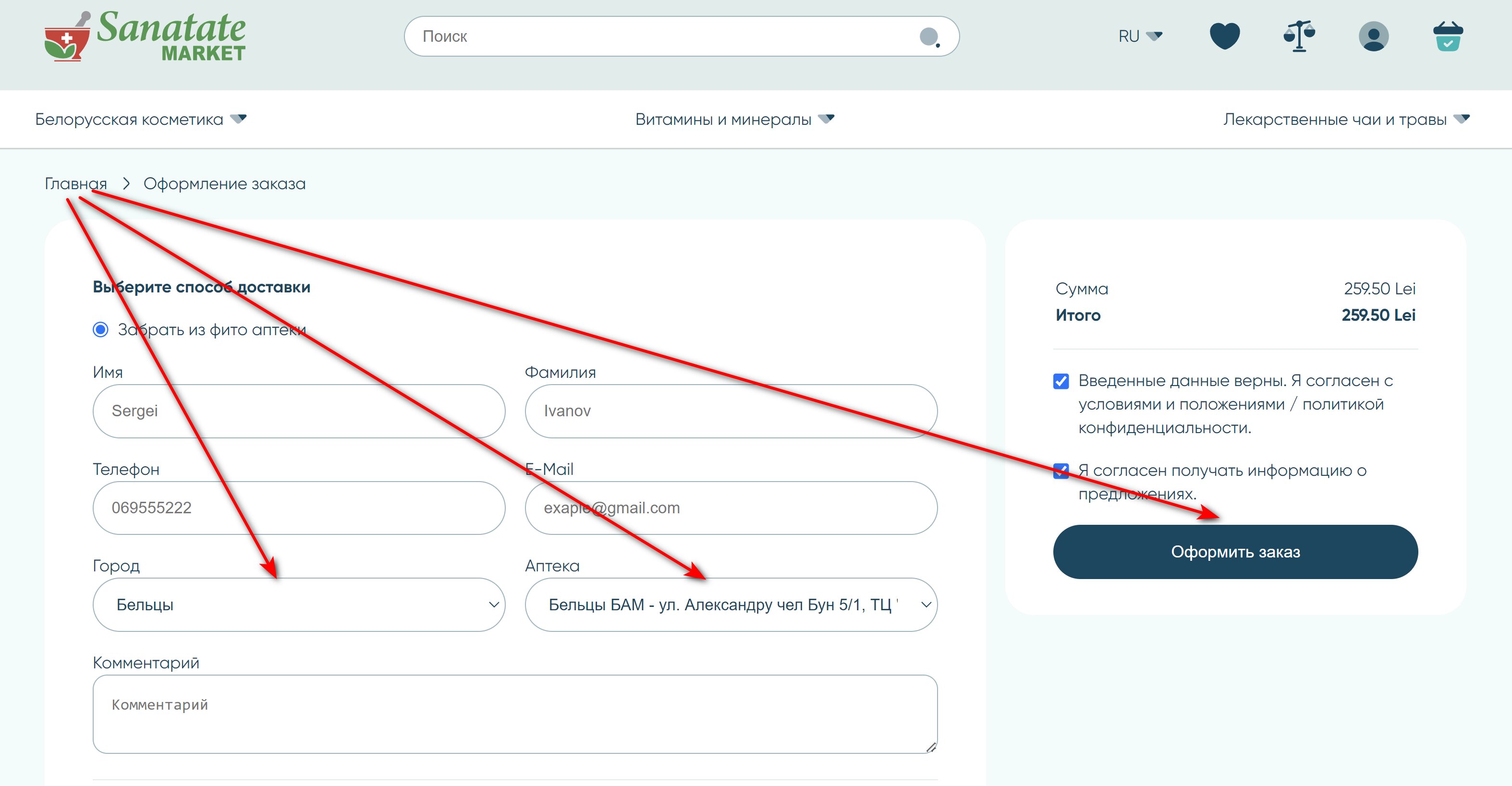Open the shopping basket icon
The image size is (1512, 786).
(1448, 36)
